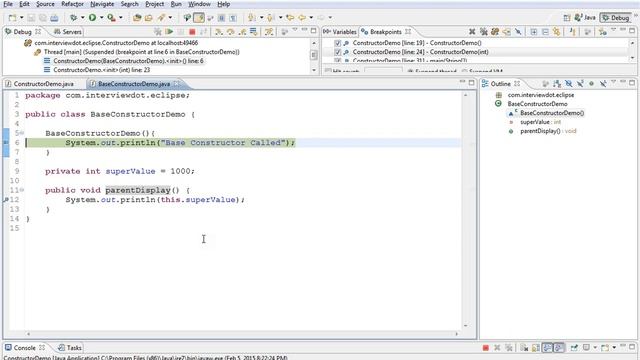Open the Debug launch dropdown arrow
This screenshot has height=360, width=640.
(x=82, y=18)
